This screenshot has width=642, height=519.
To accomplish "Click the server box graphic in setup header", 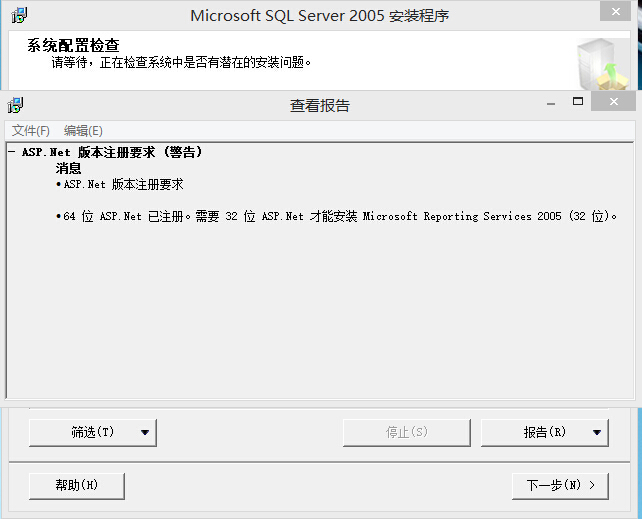I will 603,64.
